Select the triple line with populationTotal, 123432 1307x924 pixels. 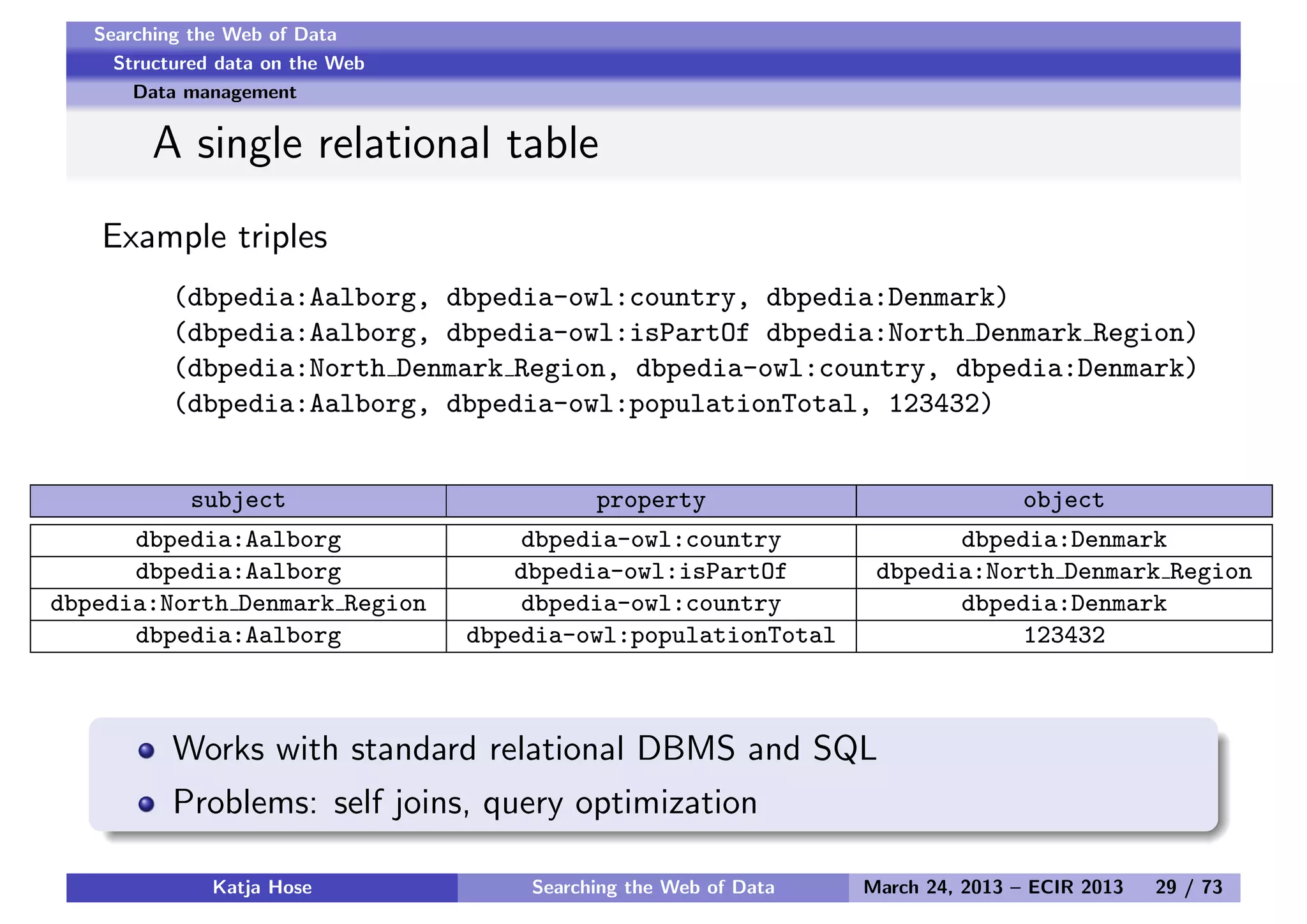[583, 404]
